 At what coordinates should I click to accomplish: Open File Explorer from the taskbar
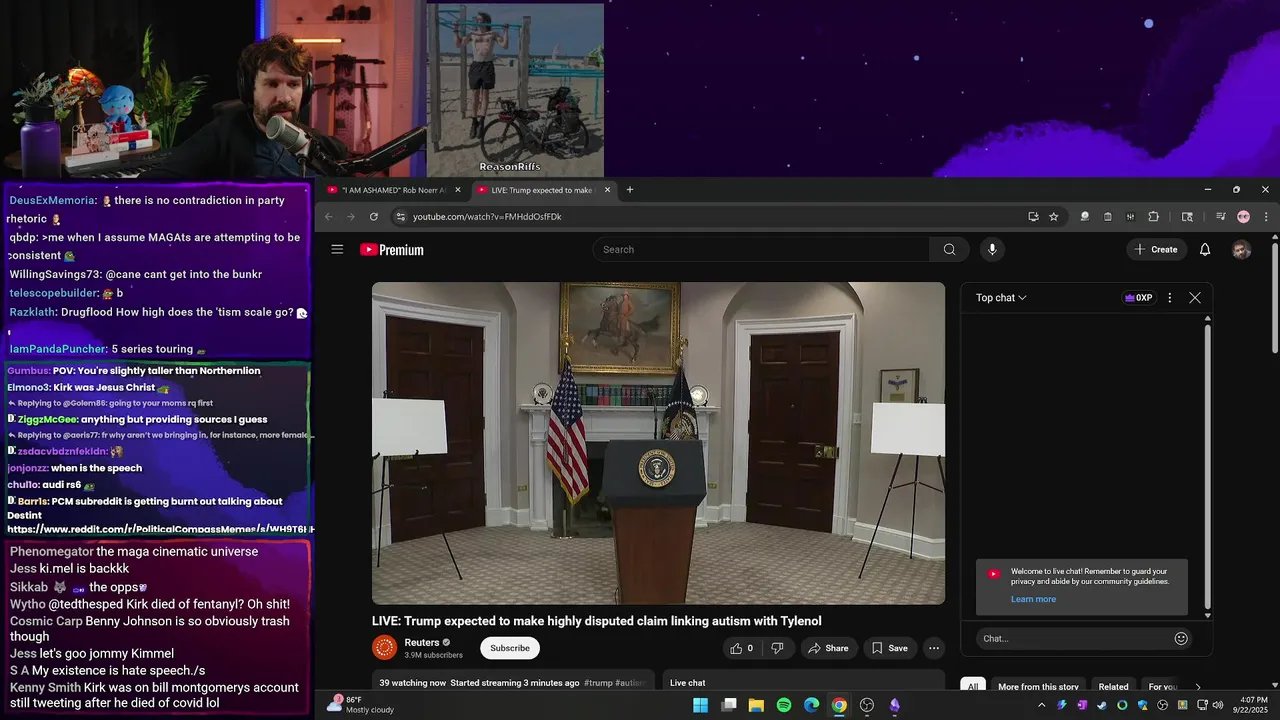(756, 705)
